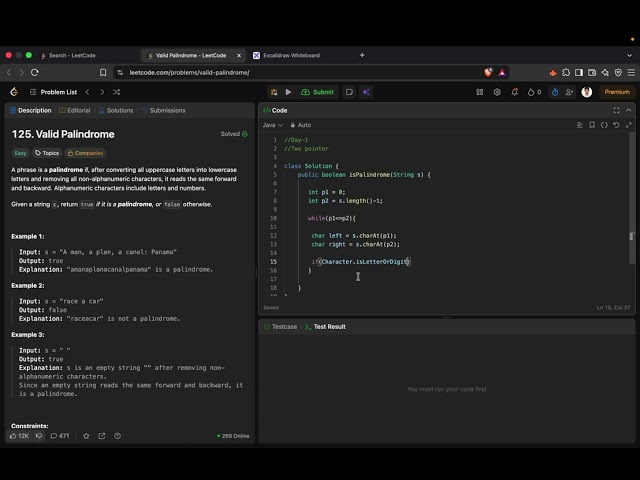640x480 pixels.
Task: Switch to the Submissions tab
Action: coord(164,111)
